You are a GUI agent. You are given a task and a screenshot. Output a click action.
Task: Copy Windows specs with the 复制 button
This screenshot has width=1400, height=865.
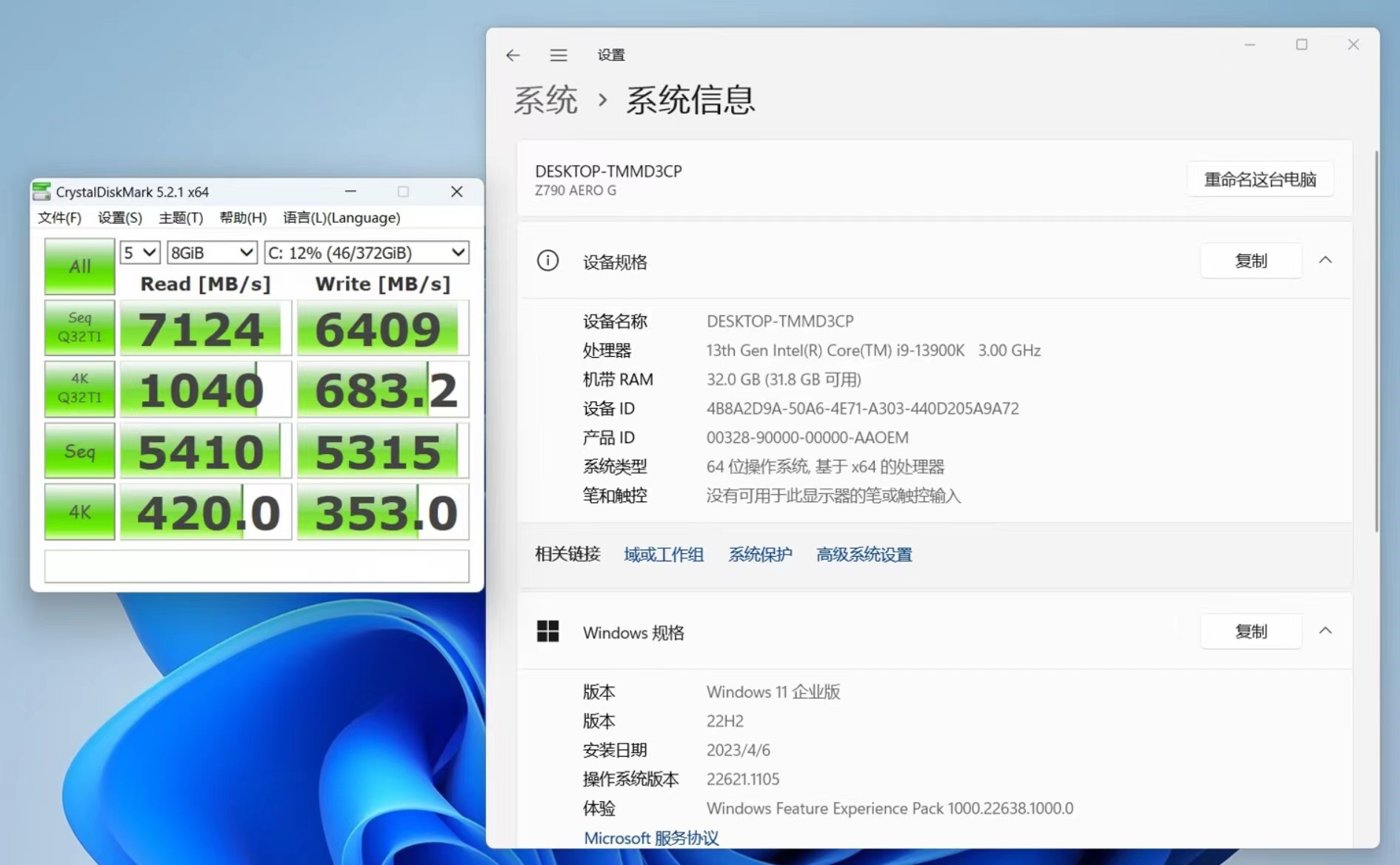pos(1251,632)
